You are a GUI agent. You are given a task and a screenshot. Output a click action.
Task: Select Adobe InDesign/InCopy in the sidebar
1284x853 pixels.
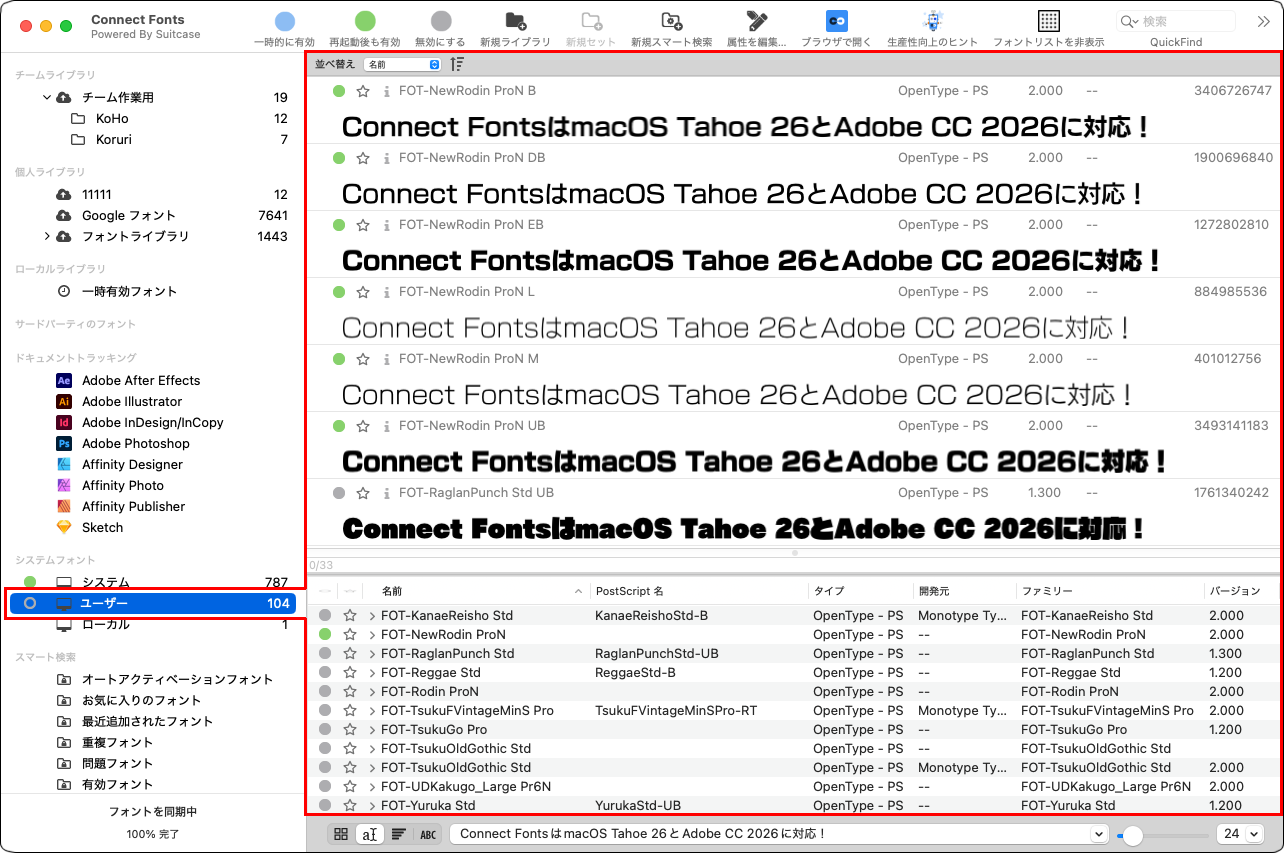(x=153, y=422)
